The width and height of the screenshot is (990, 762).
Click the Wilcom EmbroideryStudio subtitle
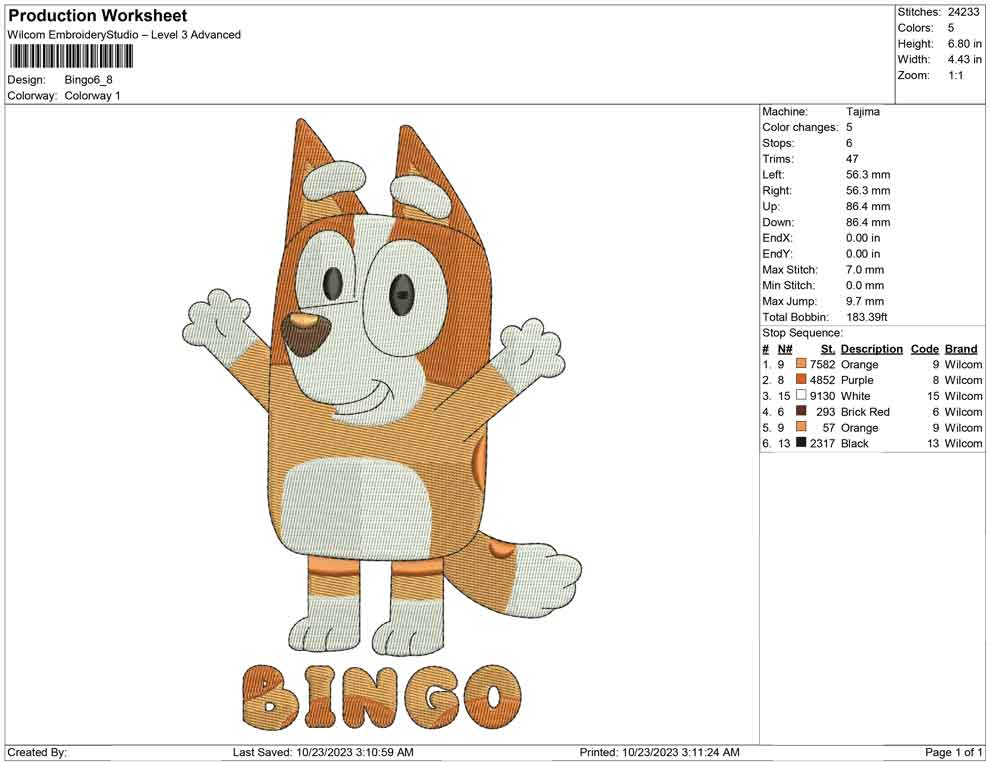click(124, 35)
